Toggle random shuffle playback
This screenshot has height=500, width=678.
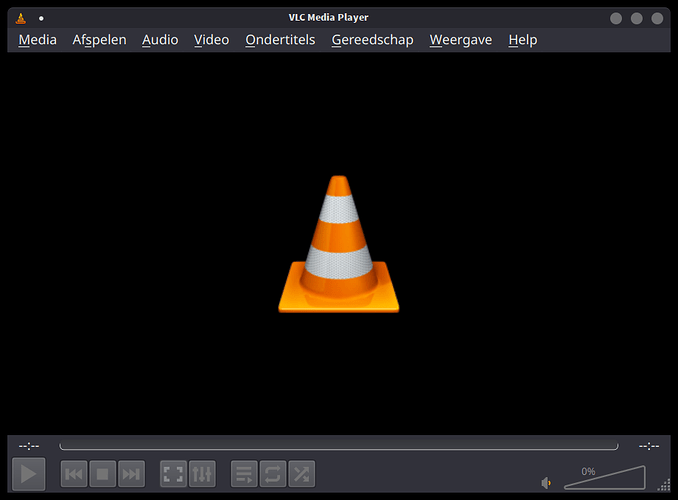click(302, 474)
